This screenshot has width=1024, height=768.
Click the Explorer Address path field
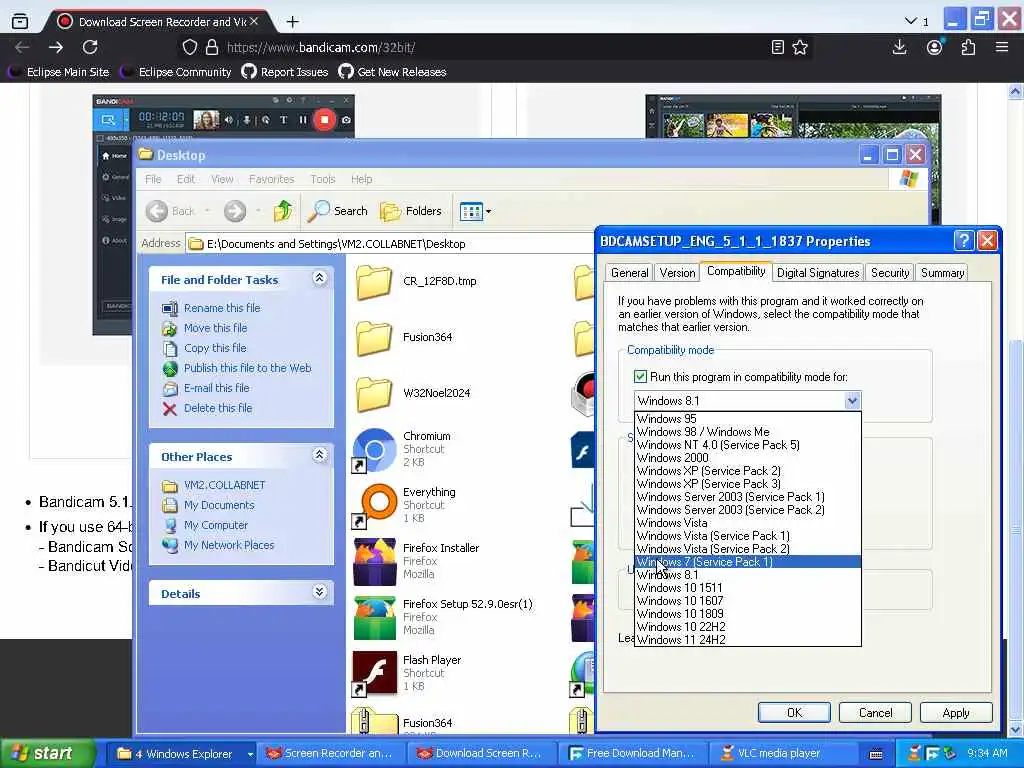pos(391,244)
